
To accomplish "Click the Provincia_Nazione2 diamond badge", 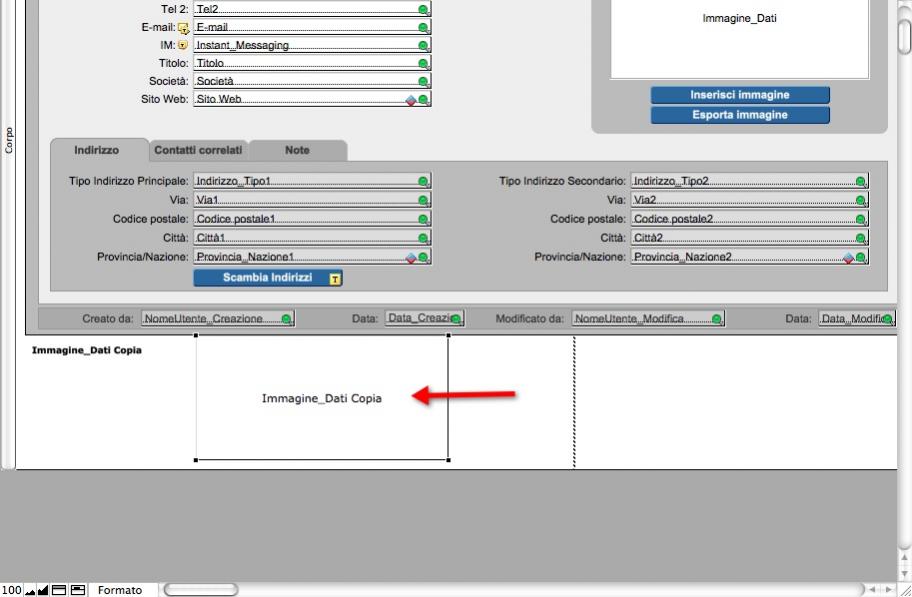I will [848, 257].
